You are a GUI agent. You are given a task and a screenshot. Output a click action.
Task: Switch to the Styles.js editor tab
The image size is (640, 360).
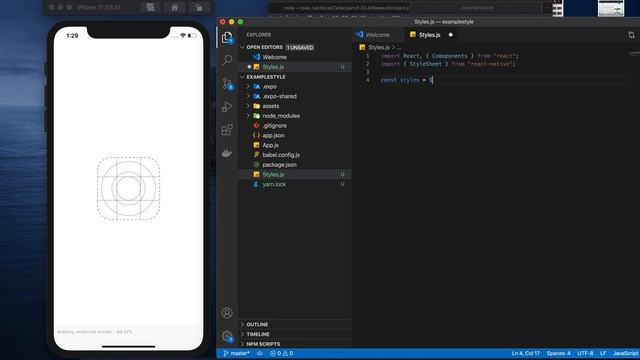429,35
